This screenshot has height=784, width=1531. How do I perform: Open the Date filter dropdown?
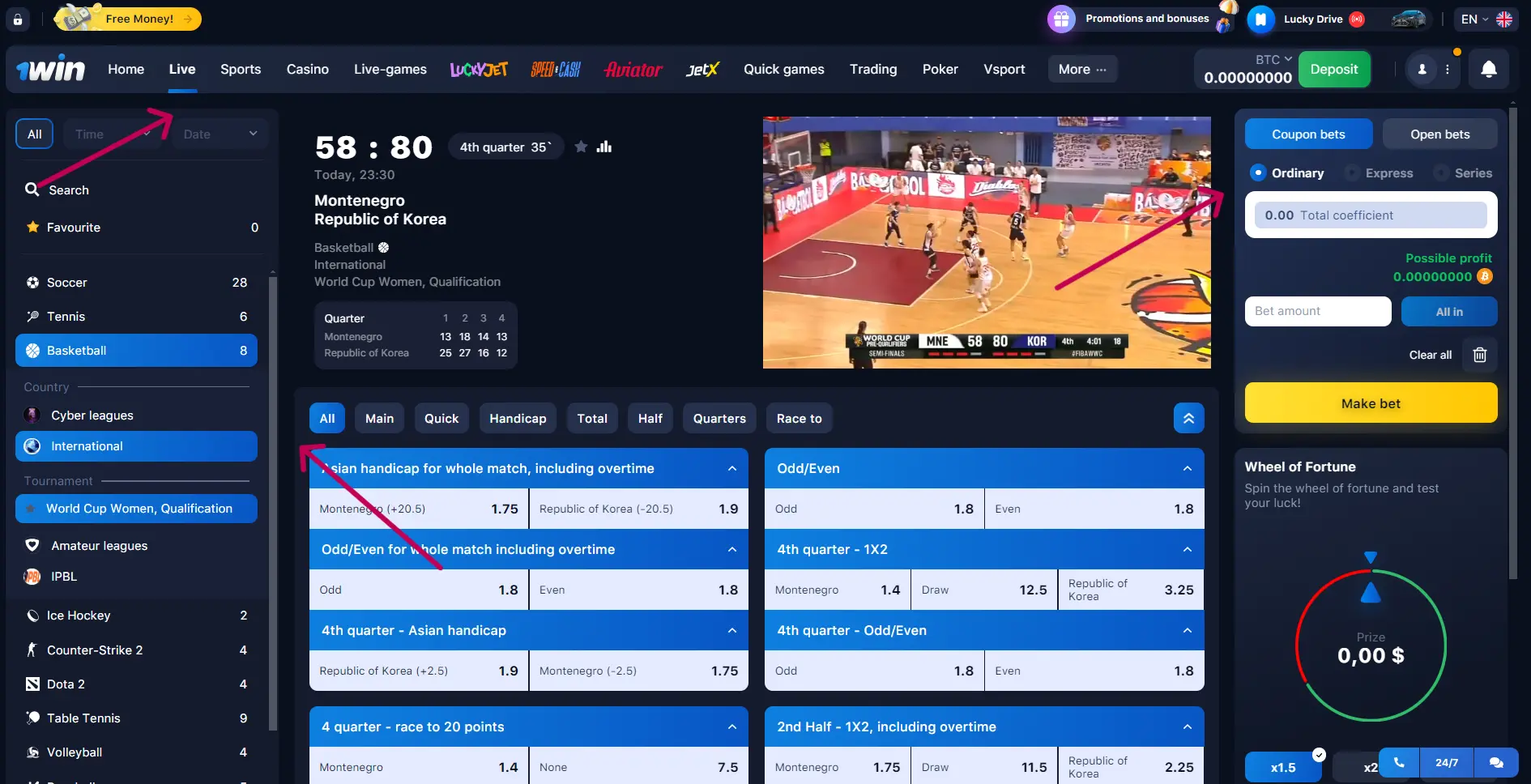[x=220, y=134]
